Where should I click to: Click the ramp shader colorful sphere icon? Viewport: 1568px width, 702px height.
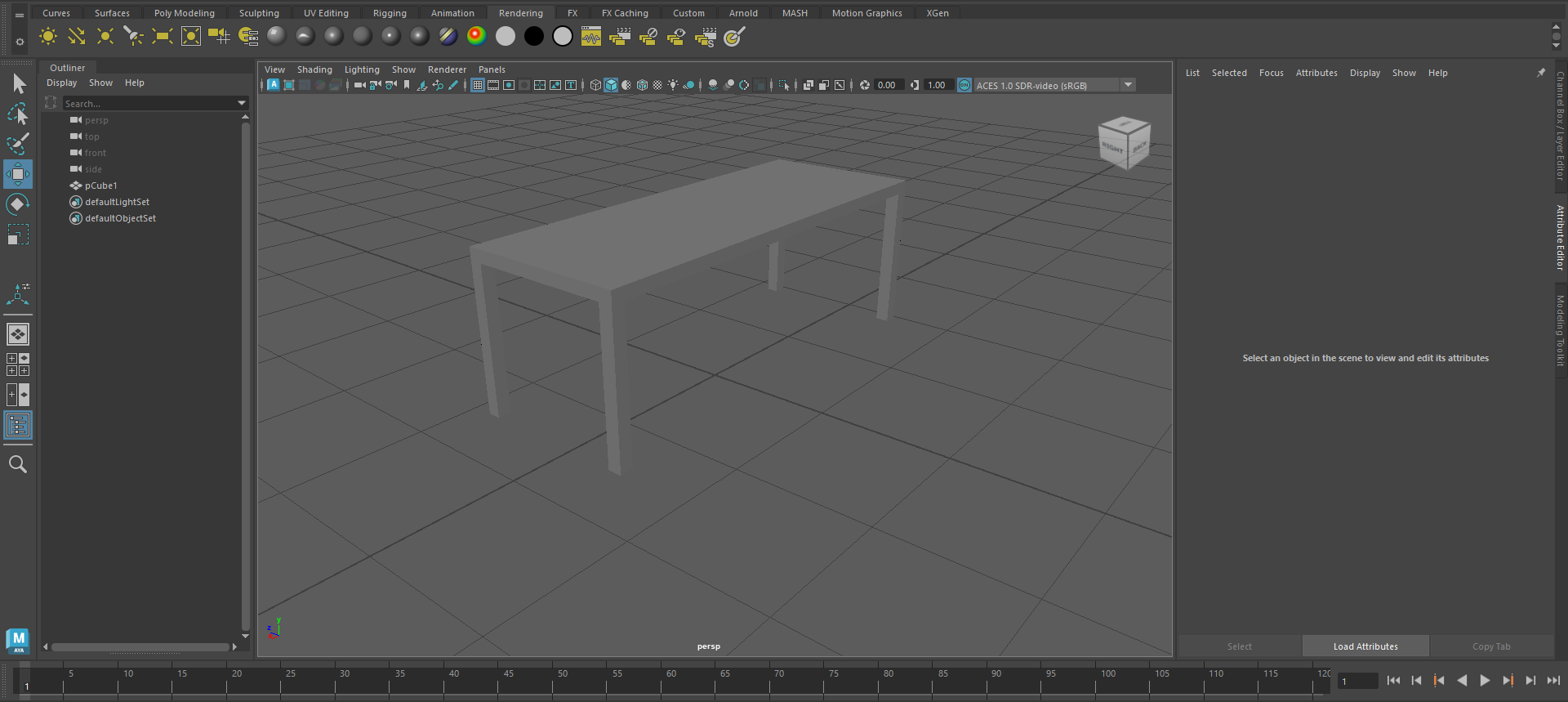(476, 36)
